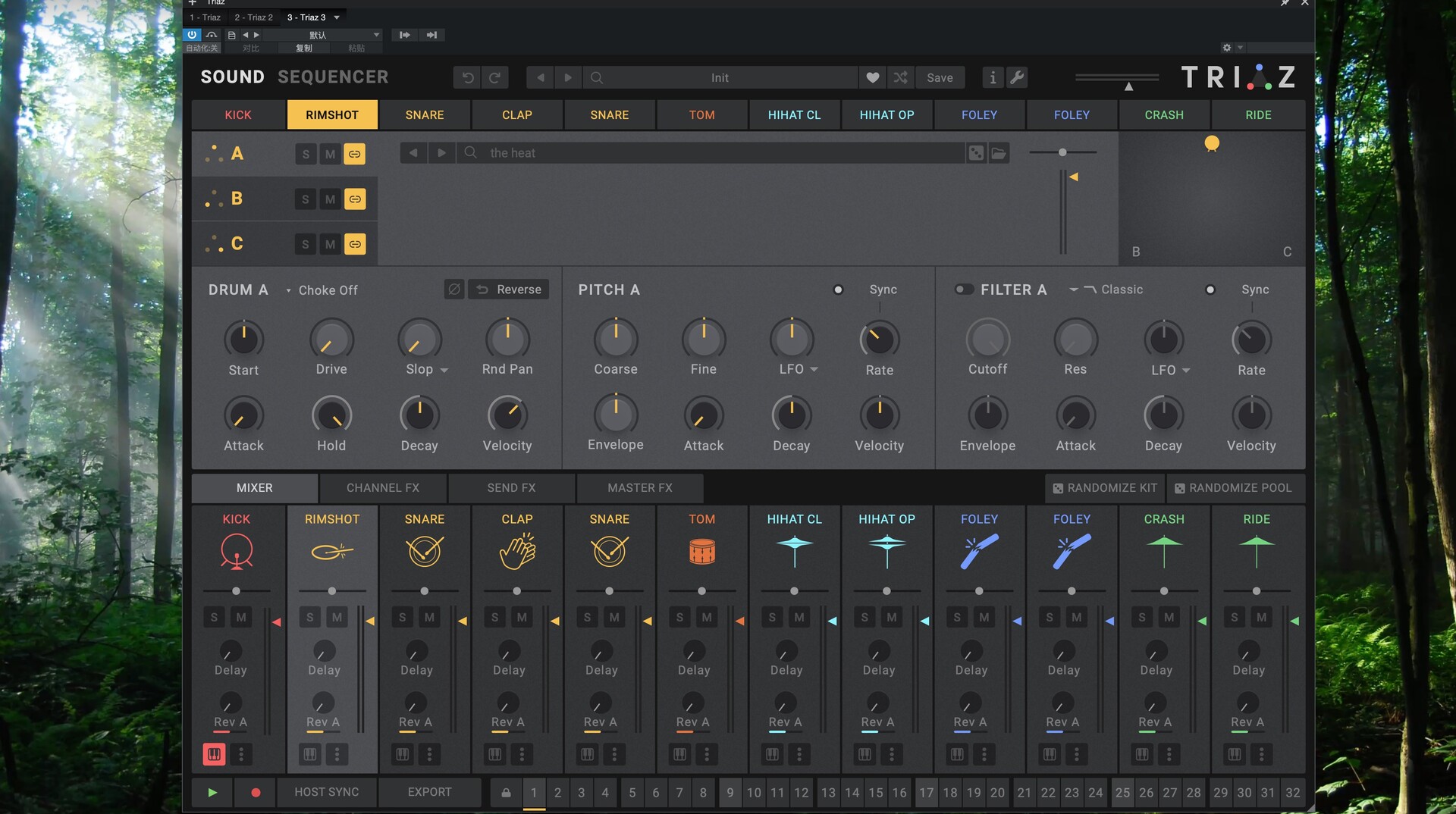Open settings with the wrench icon

1017,77
